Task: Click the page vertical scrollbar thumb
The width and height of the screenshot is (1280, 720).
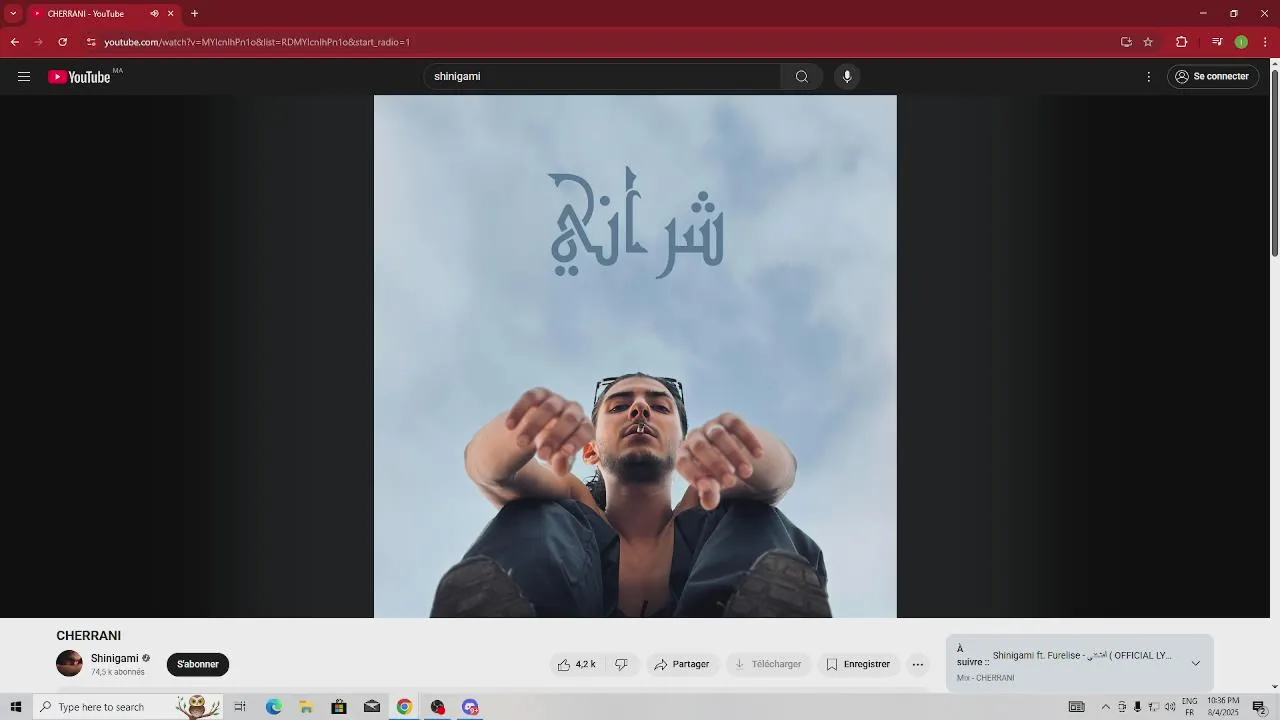Action: pyautogui.click(x=1274, y=164)
